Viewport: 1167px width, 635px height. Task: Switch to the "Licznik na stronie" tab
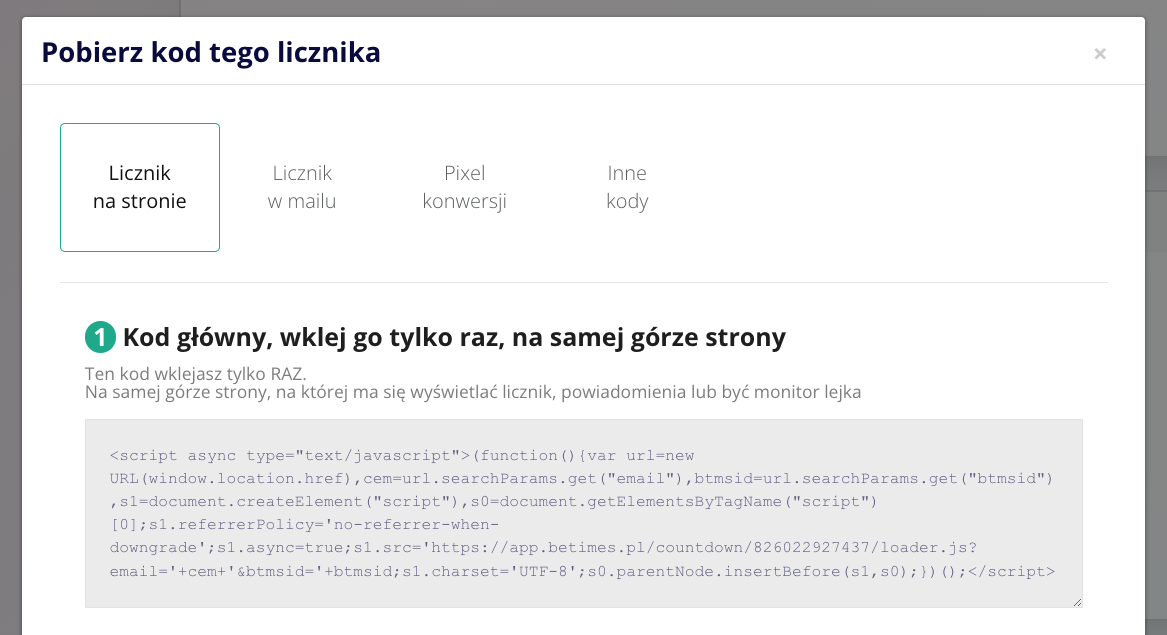140,187
